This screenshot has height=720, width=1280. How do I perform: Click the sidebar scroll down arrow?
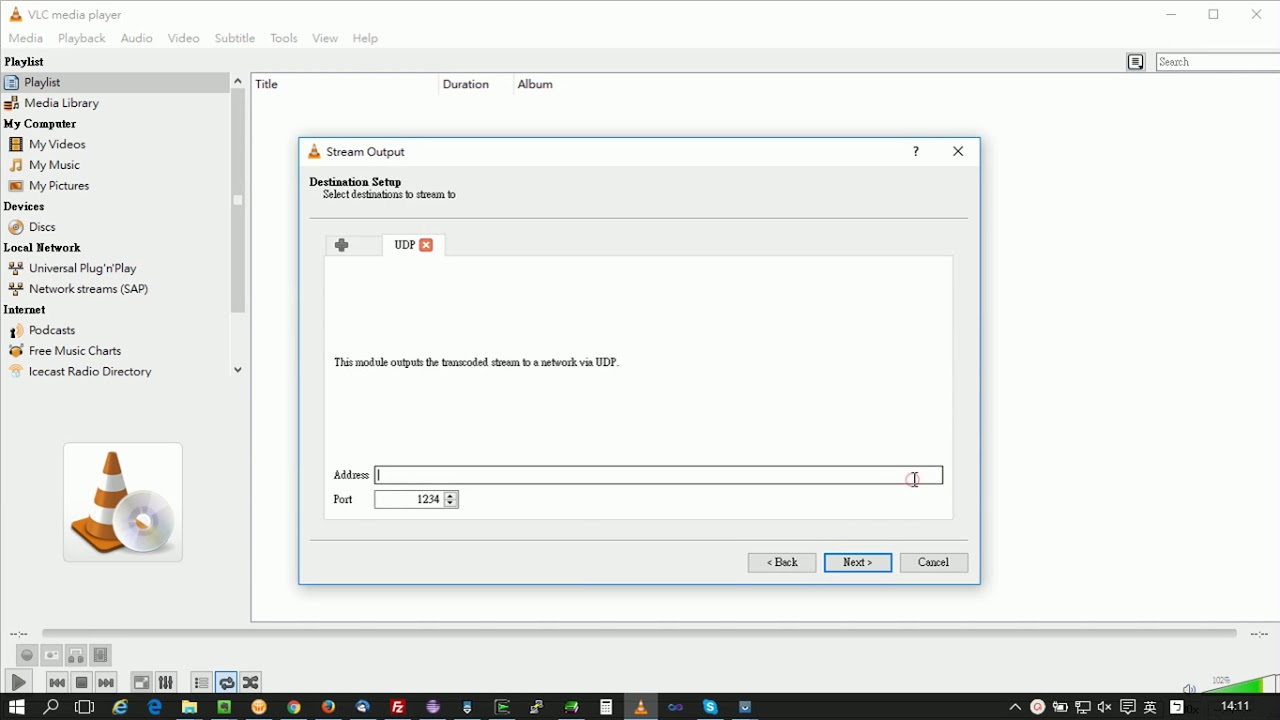click(x=238, y=370)
